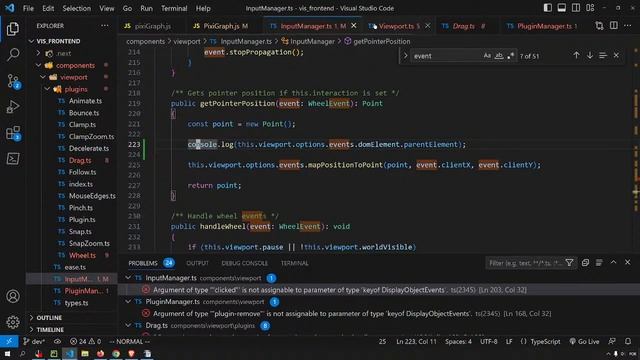Collapse InputManager.ts problems group
This screenshot has width=640, height=360.
128,278
